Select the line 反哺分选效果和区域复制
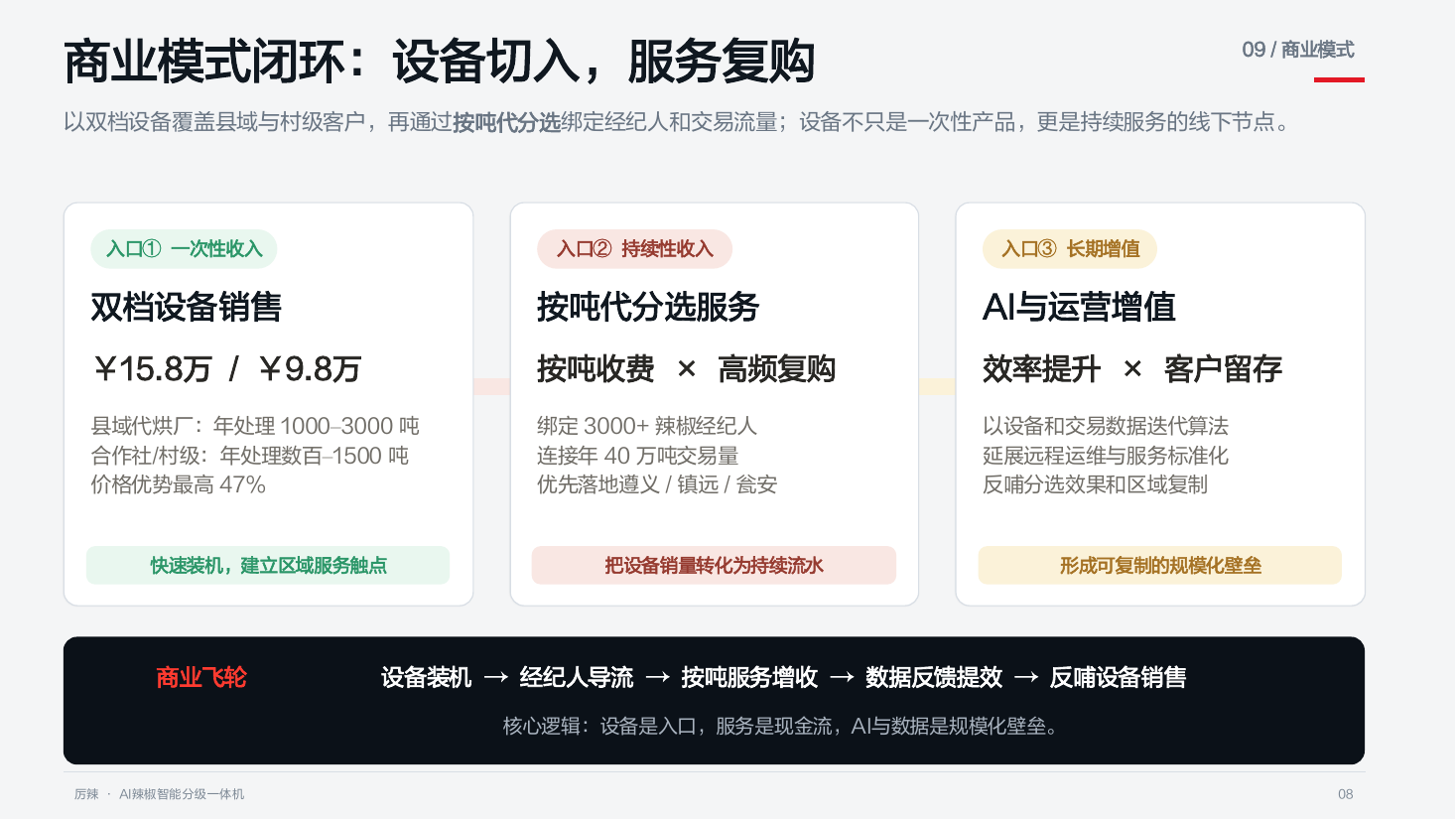 tap(1095, 484)
